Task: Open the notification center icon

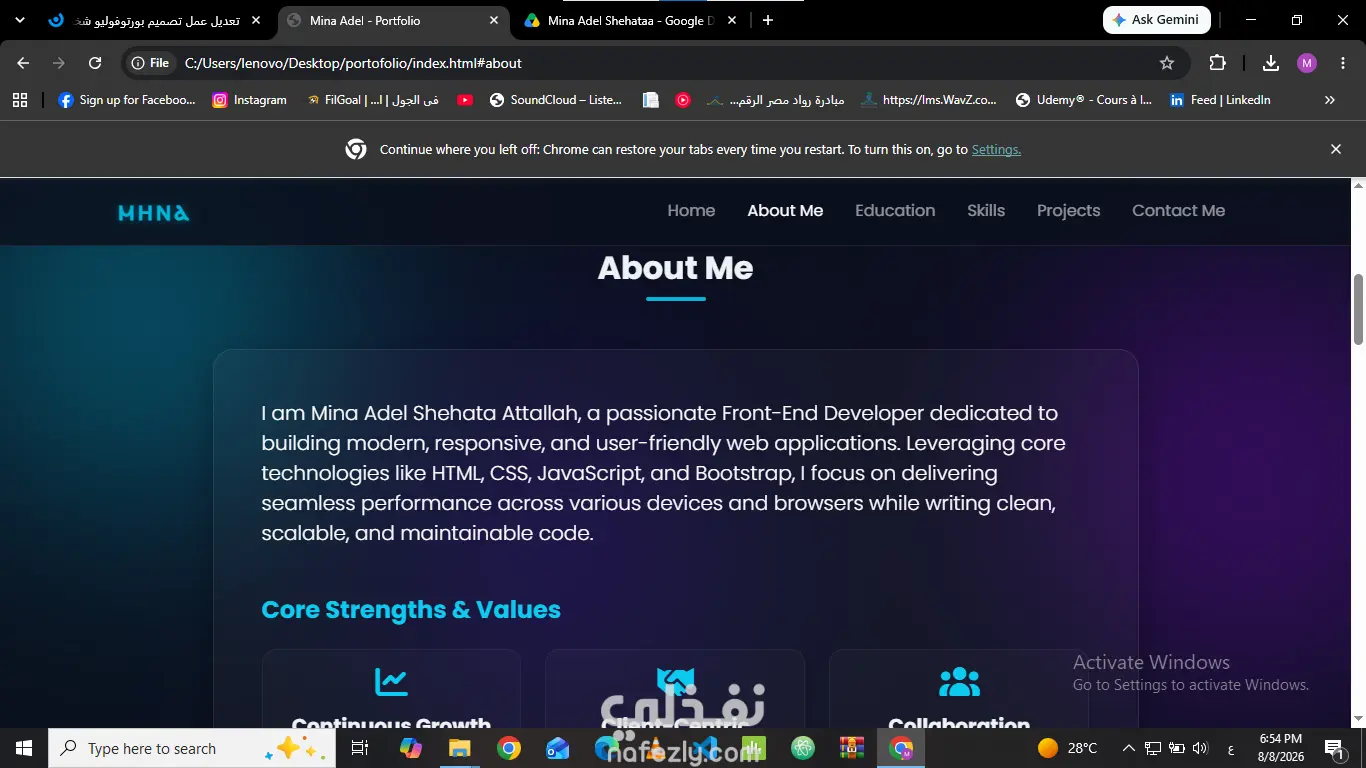Action: point(1333,748)
